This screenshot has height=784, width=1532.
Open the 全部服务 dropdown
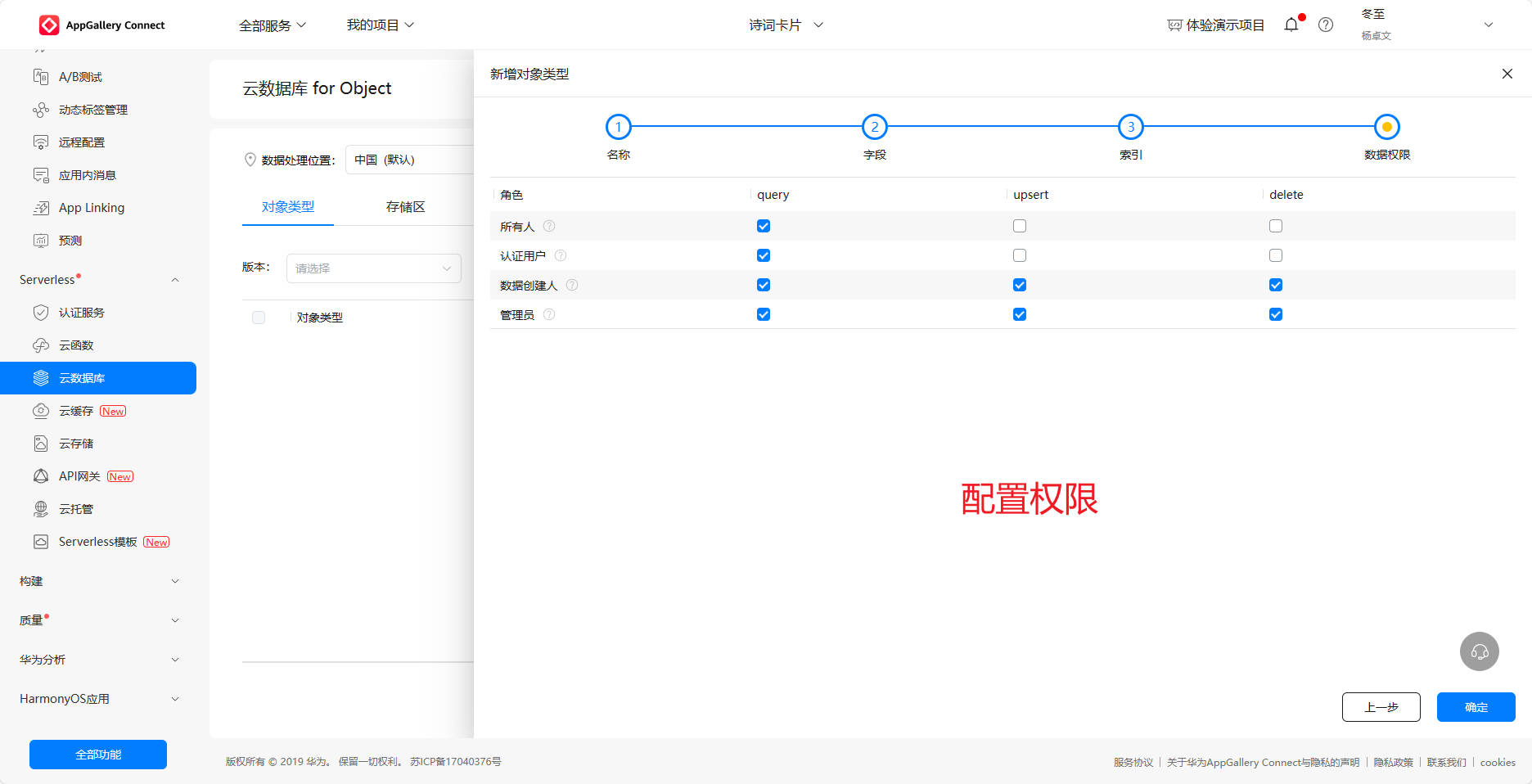point(273,25)
